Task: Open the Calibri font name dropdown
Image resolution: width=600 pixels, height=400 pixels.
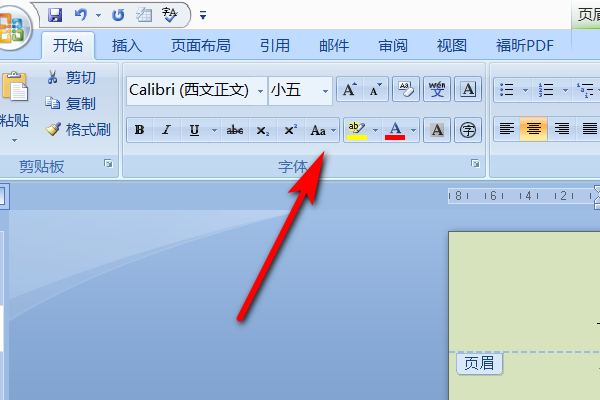Action: pyautogui.click(x=260, y=91)
